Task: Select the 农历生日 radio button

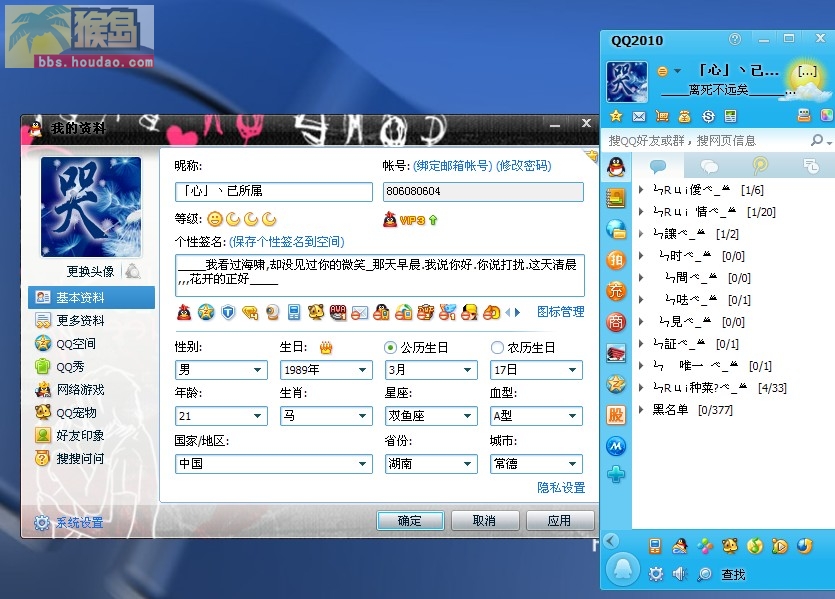Action: (x=497, y=348)
